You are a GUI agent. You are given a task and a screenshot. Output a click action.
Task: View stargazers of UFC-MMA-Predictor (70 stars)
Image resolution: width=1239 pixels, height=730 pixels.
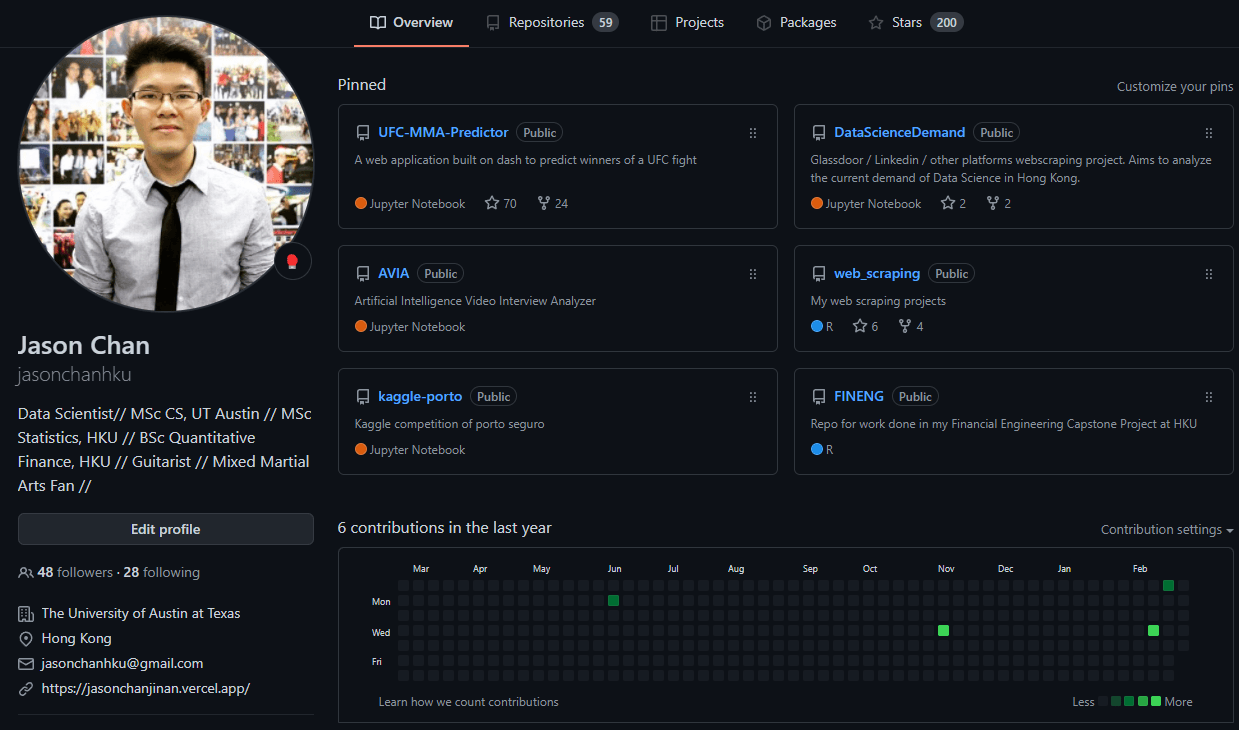click(501, 203)
